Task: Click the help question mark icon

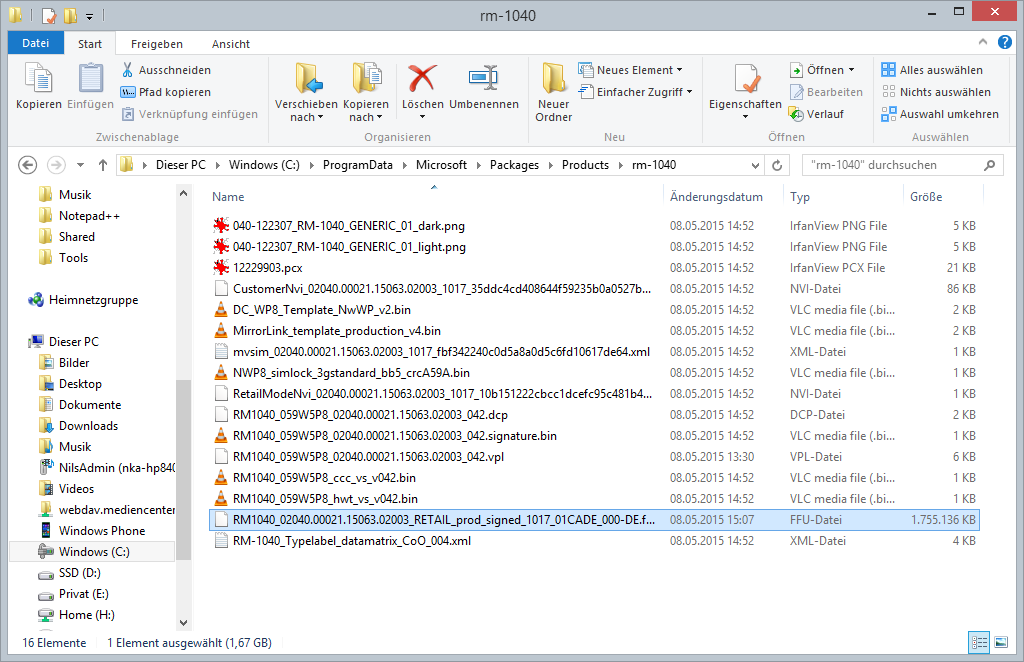Action: (x=1004, y=42)
